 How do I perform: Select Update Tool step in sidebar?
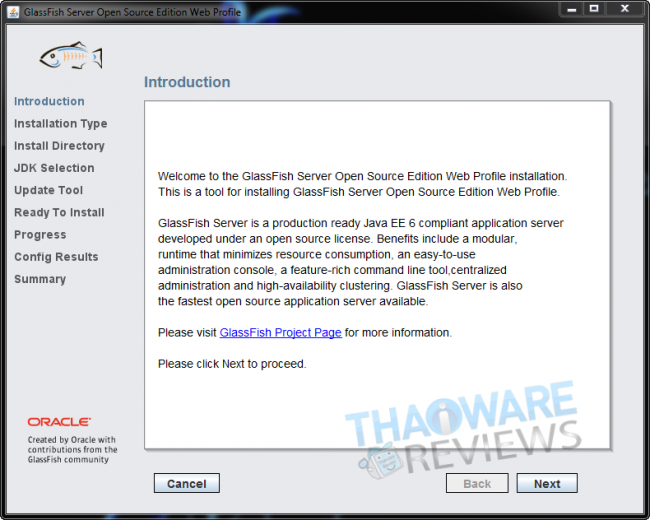pos(49,190)
